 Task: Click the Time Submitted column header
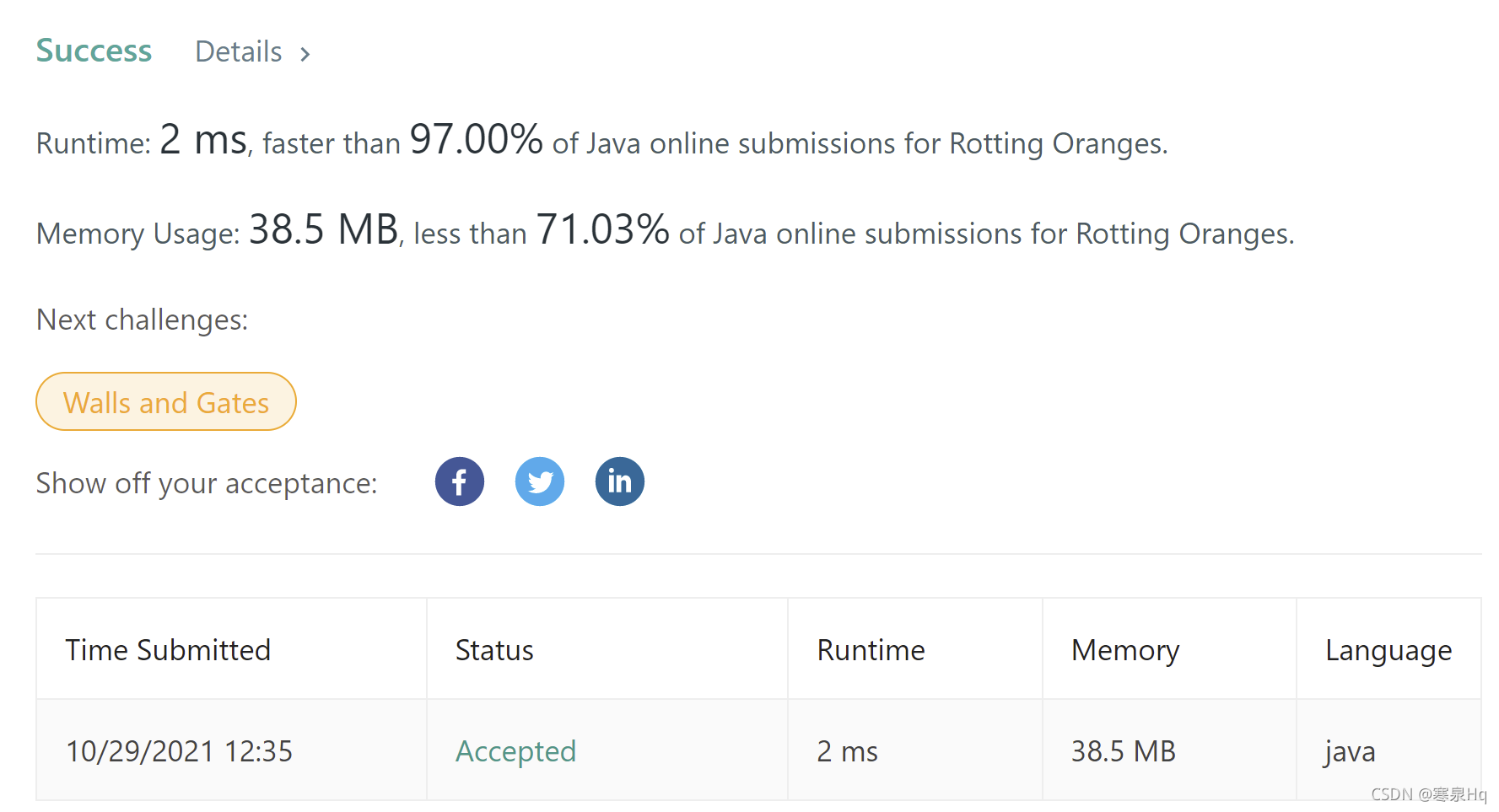(x=168, y=650)
